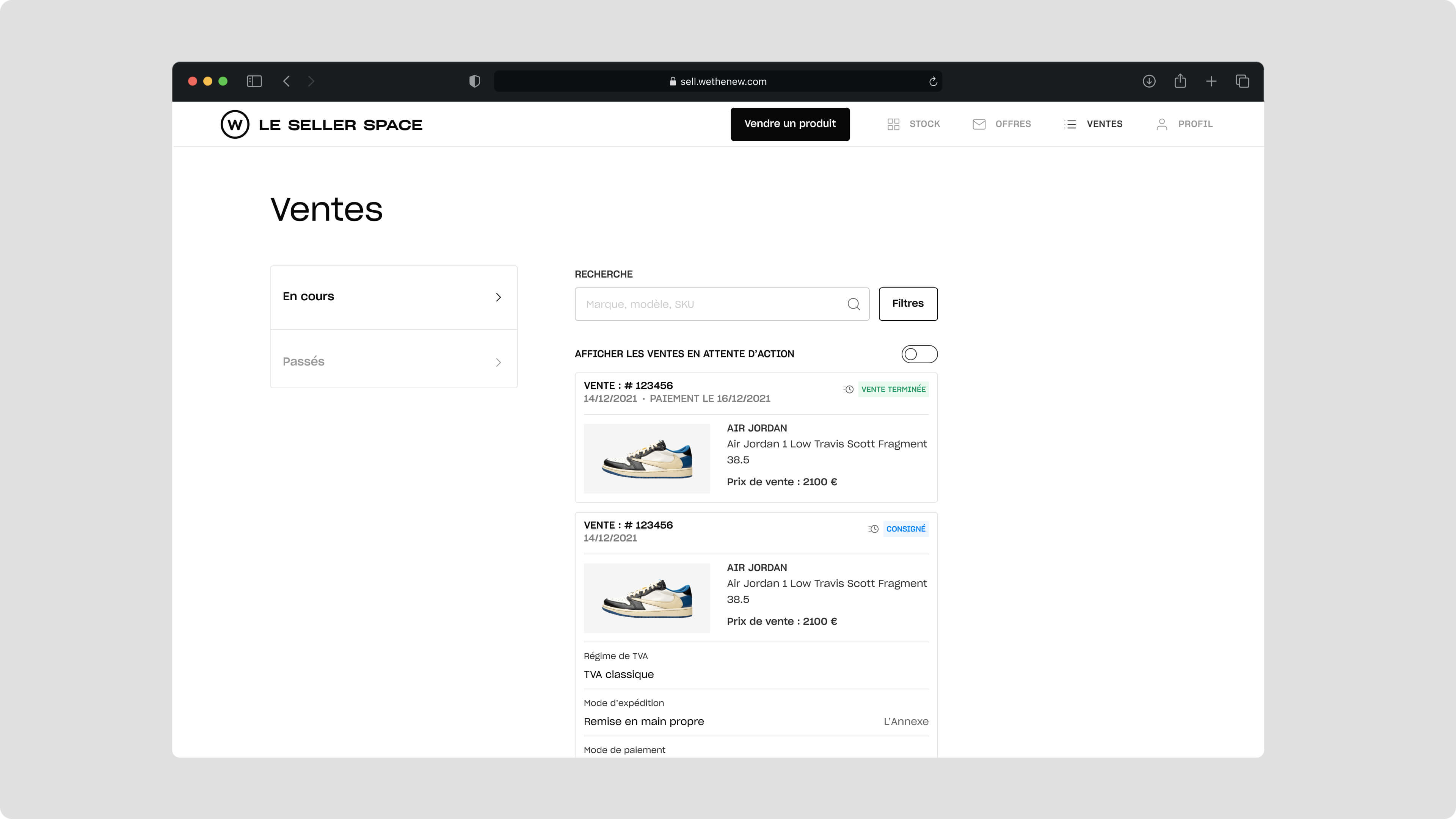Image resolution: width=1456 pixels, height=819 pixels.
Task: Click the Wethenew W logo
Action: click(235, 124)
